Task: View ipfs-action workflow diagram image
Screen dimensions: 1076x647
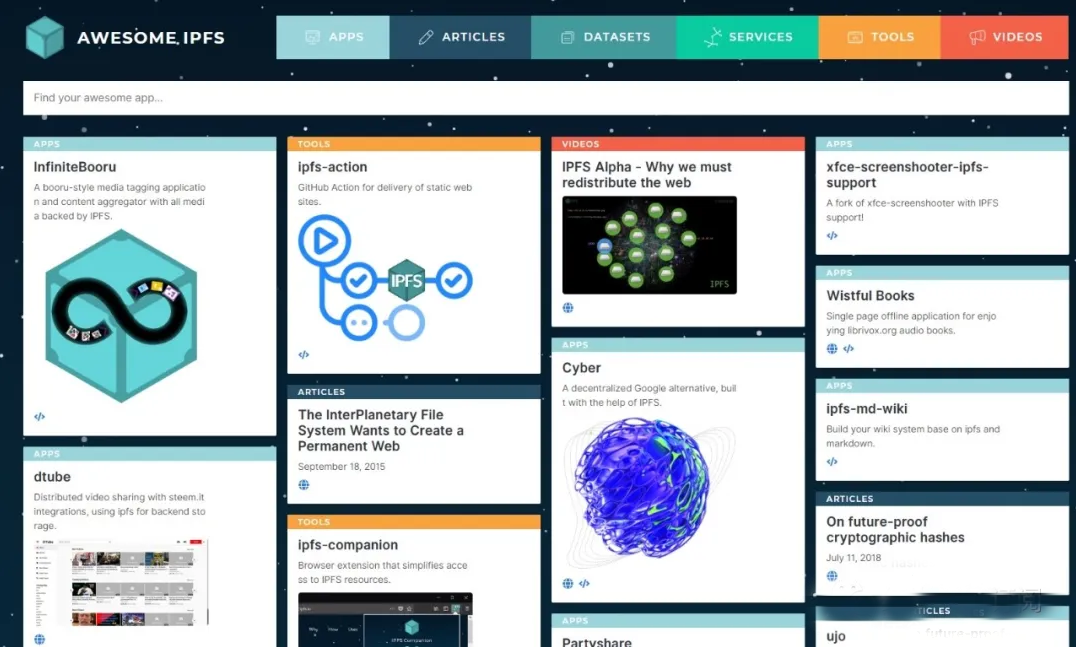Action: pos(385,278)
